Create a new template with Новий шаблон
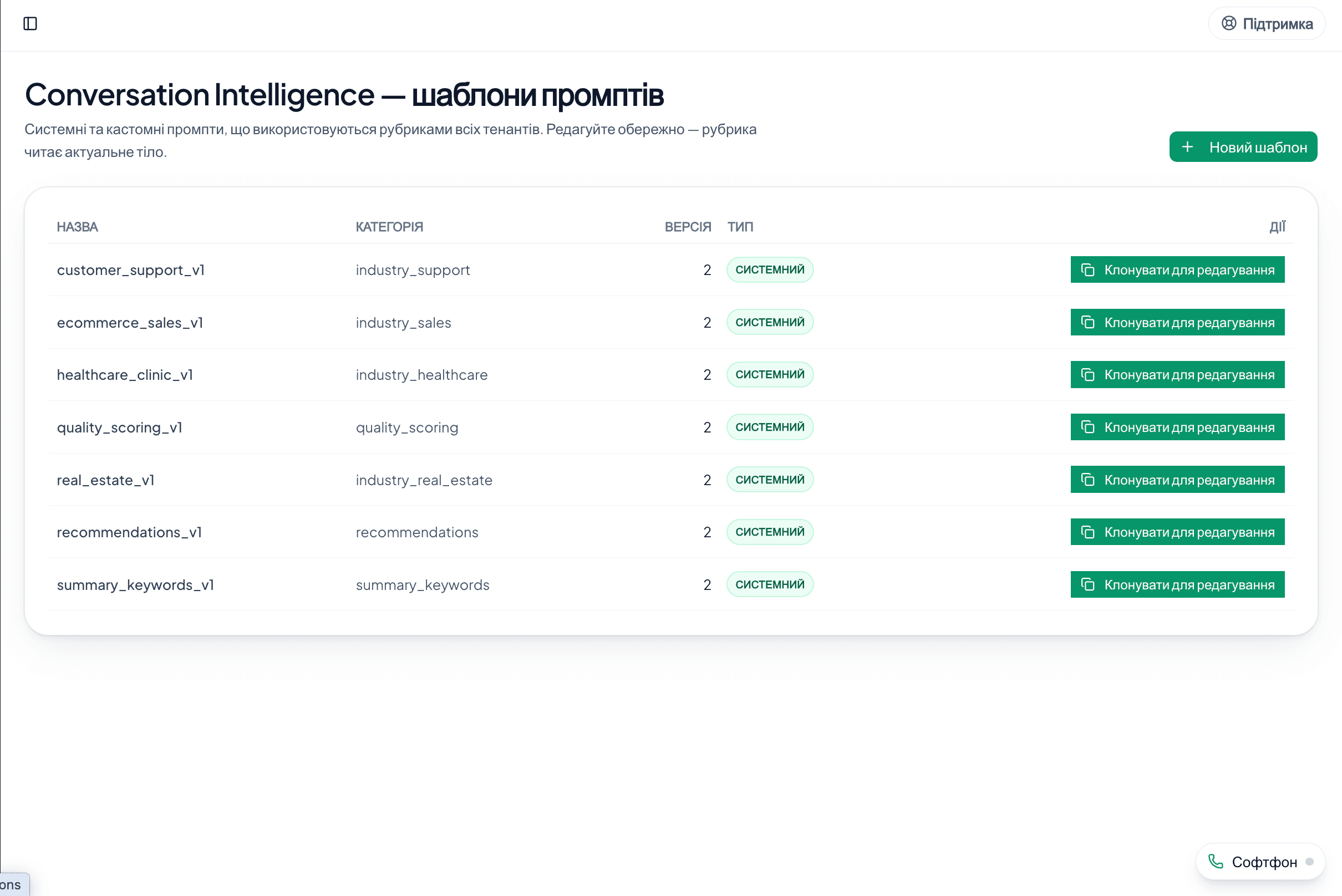The image size is (1342, 896). 1243,147
